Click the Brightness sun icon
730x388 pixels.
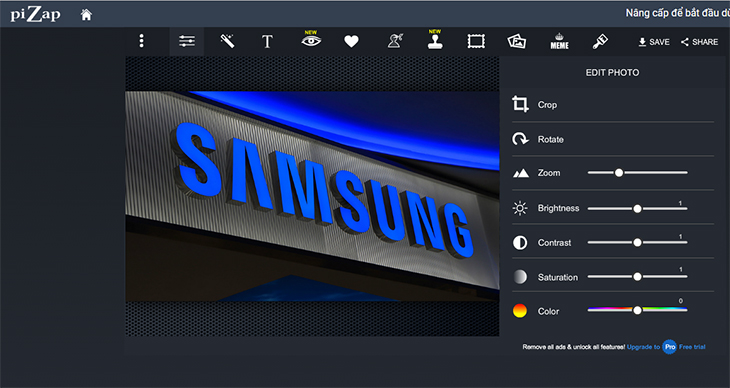coord(520,208)
